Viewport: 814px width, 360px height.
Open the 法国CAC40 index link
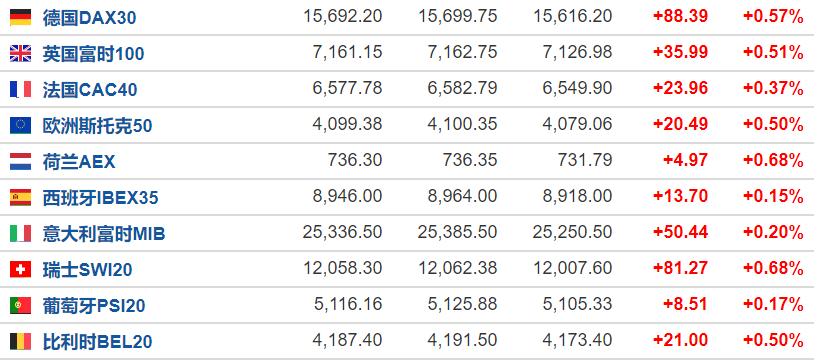click(x=90, y=90)
